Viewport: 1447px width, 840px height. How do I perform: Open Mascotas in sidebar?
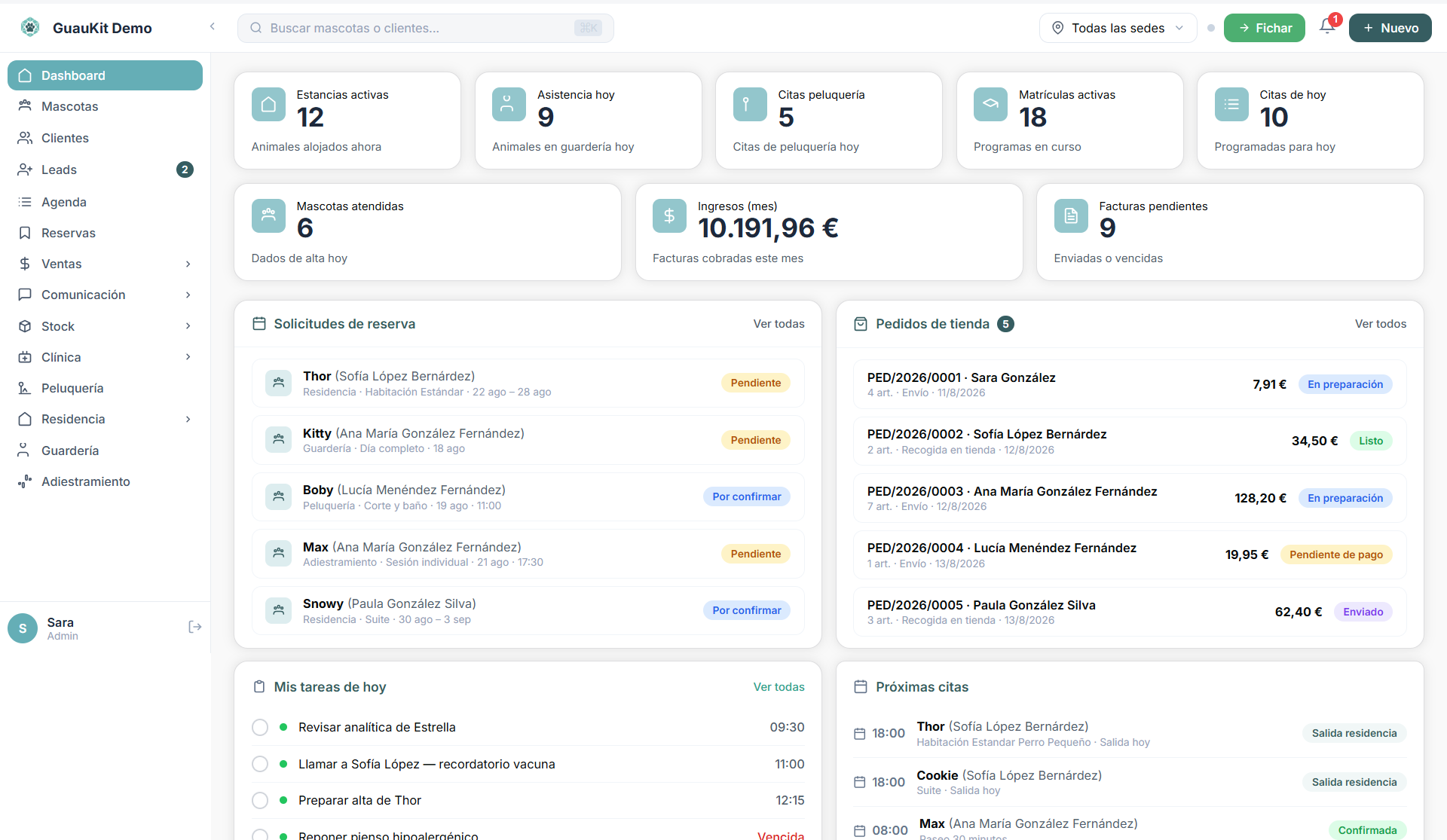tap(105, 106)
